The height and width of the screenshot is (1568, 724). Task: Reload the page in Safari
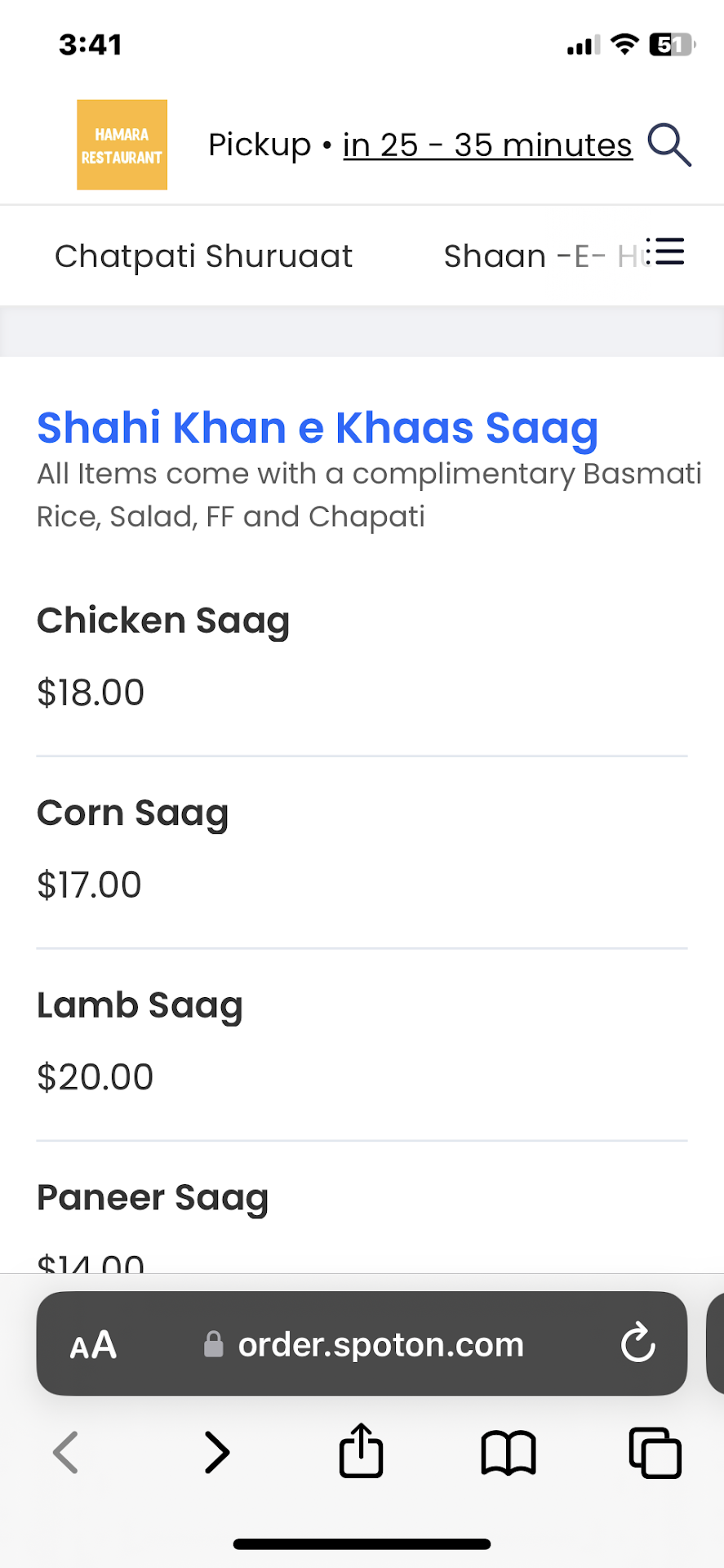click(637, 1343)
